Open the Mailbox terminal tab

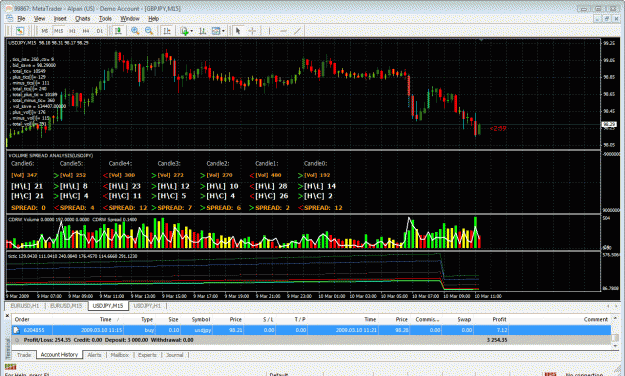click(120, 354)
